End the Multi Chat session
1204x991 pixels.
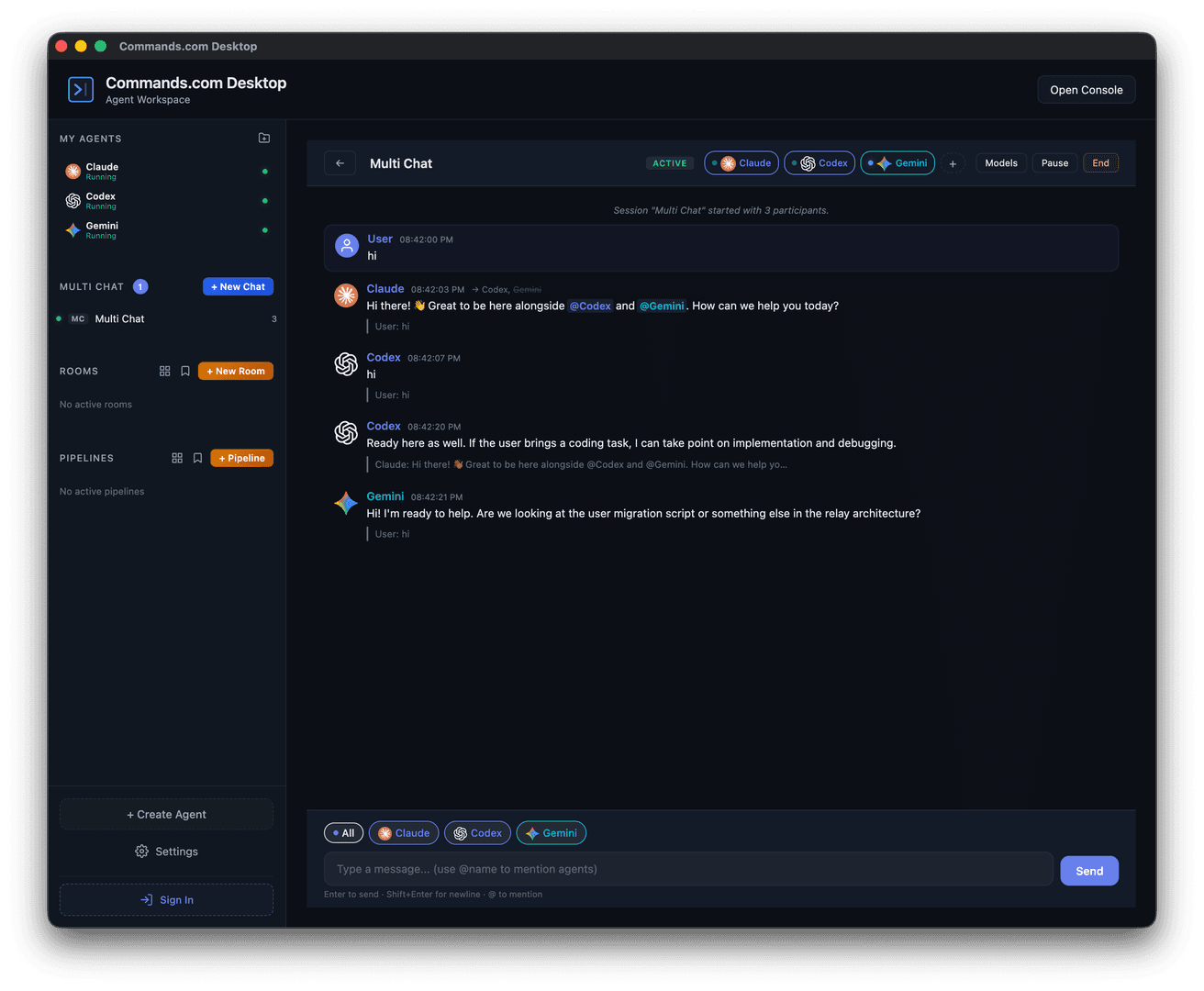1100,163
